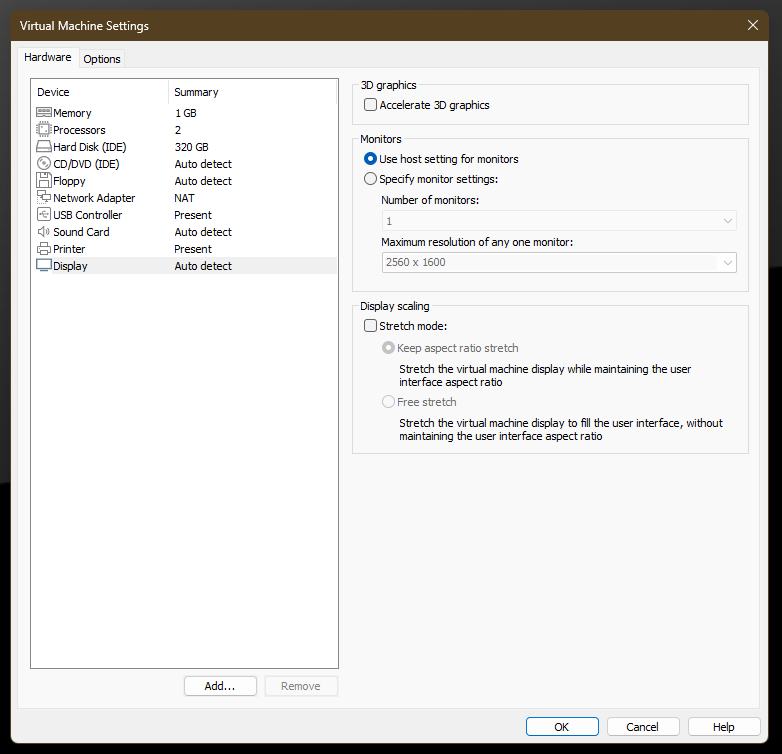Select the Hard Disk (IDE) label
Screen dimensions: 782x754
[90, 147]
